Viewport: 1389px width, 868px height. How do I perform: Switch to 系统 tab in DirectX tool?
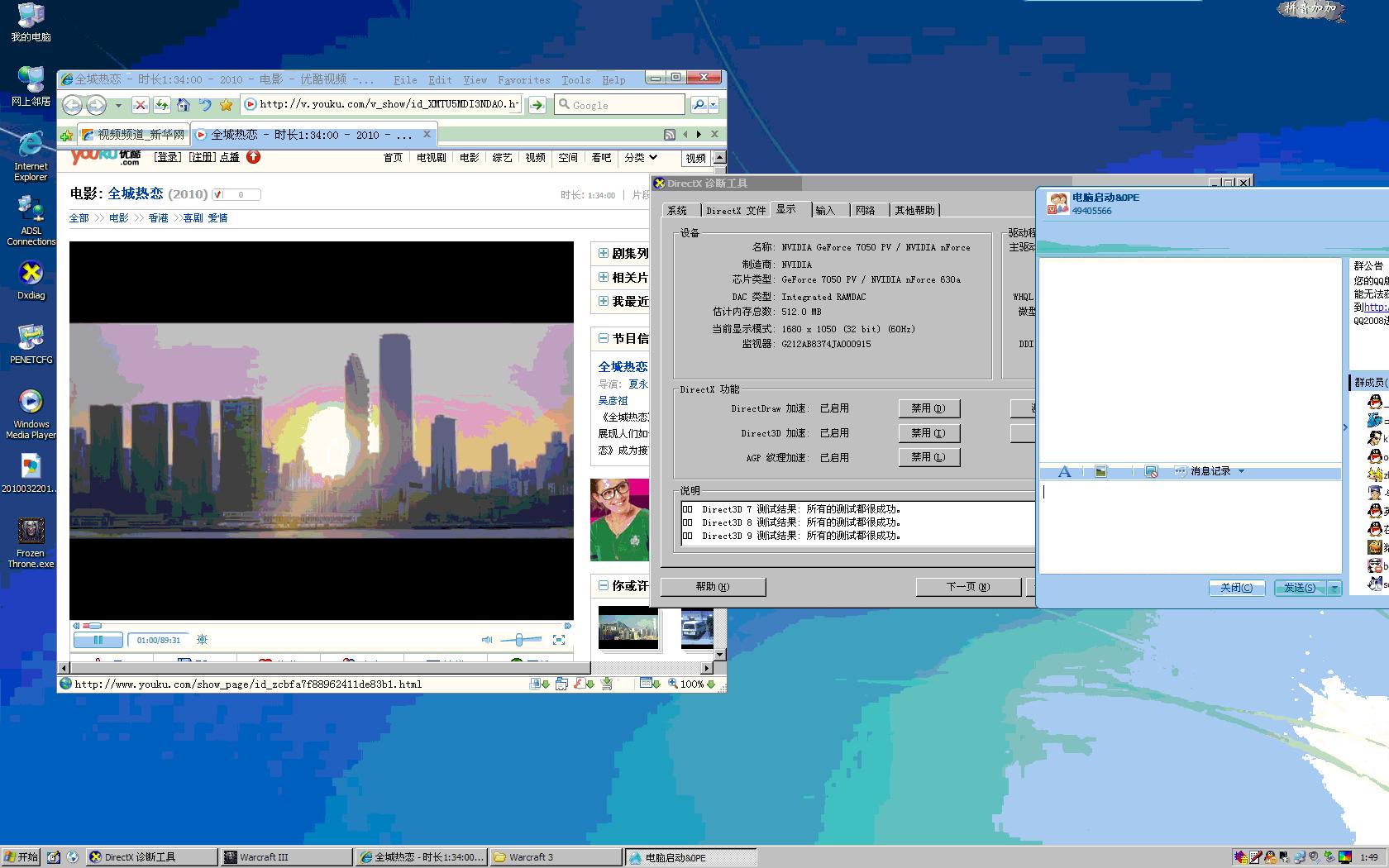[677, 210]
